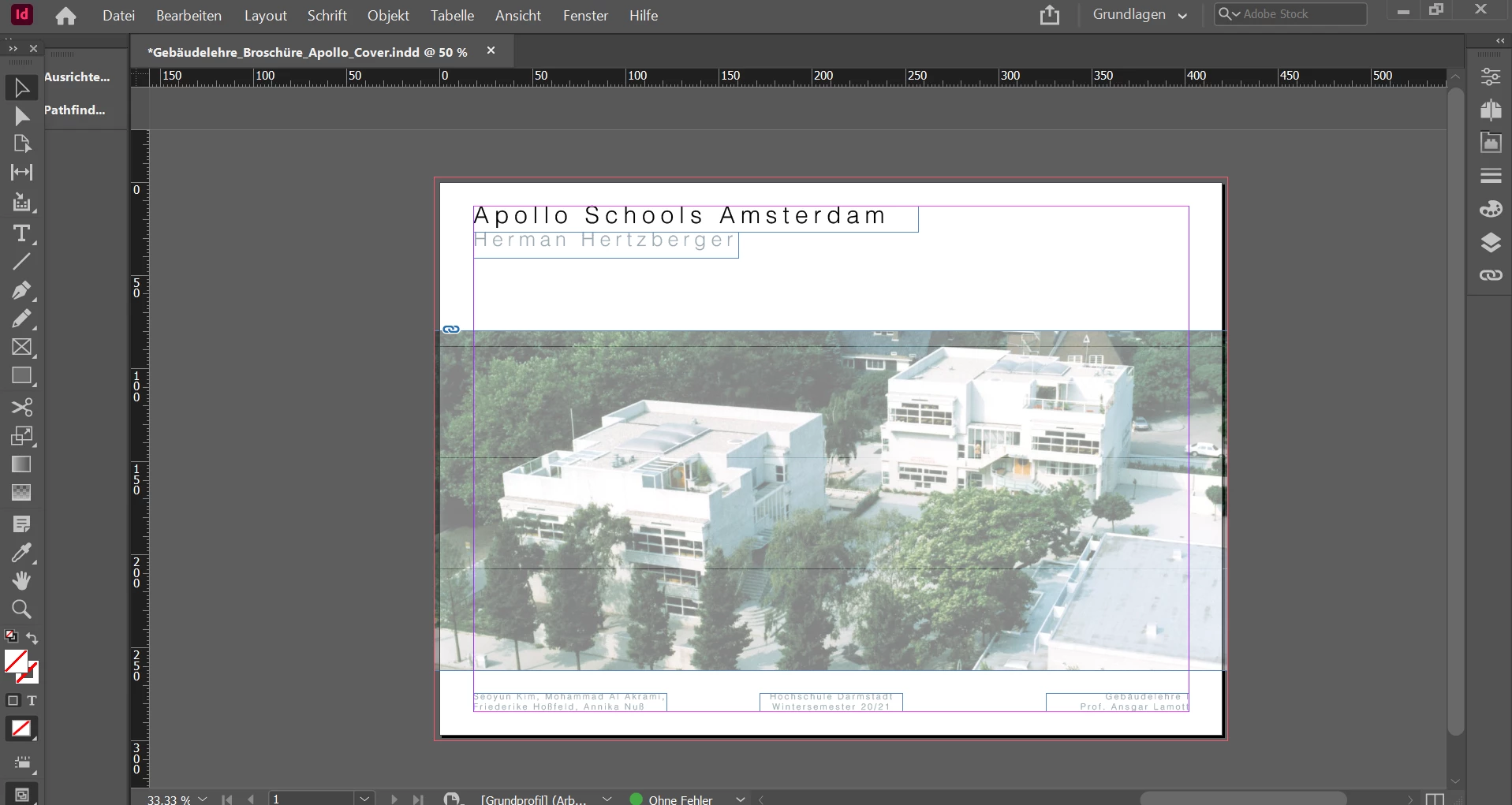Select the Gap tool
Viewport: 1512px width, 805px height.
(x=21, y=172)
